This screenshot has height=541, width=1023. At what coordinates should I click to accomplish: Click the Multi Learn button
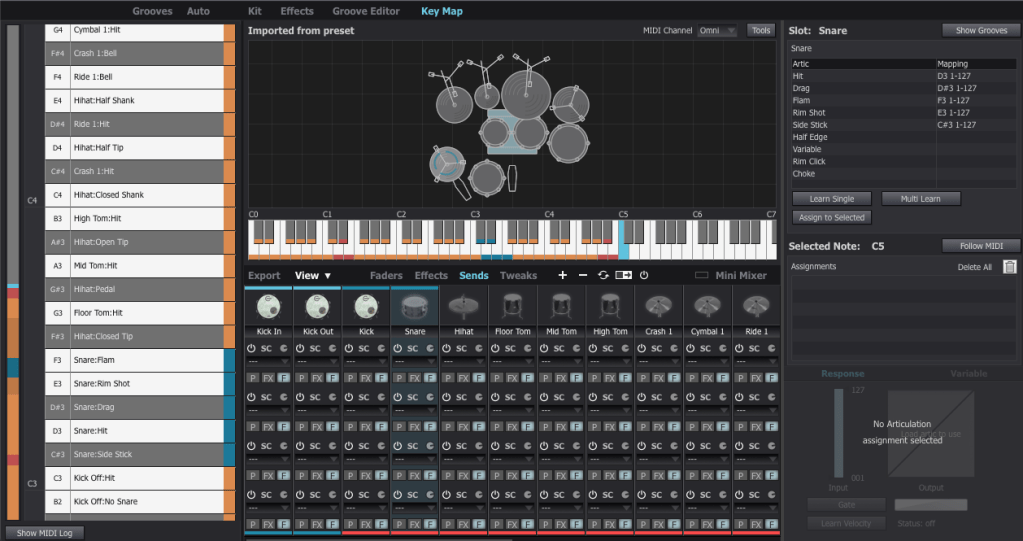click(x=920, y=199)
